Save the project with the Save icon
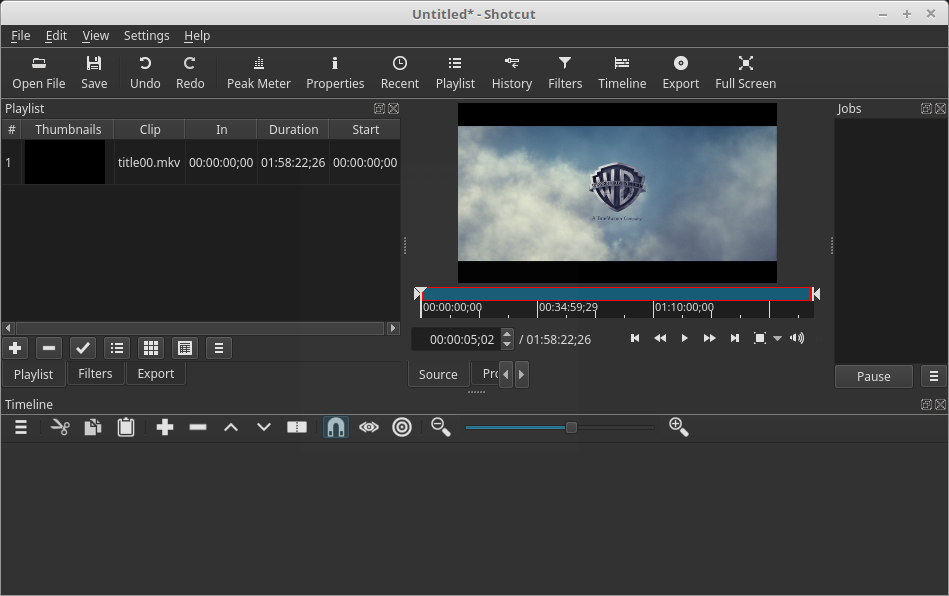 pyautogui.click(x=94, y=73)
